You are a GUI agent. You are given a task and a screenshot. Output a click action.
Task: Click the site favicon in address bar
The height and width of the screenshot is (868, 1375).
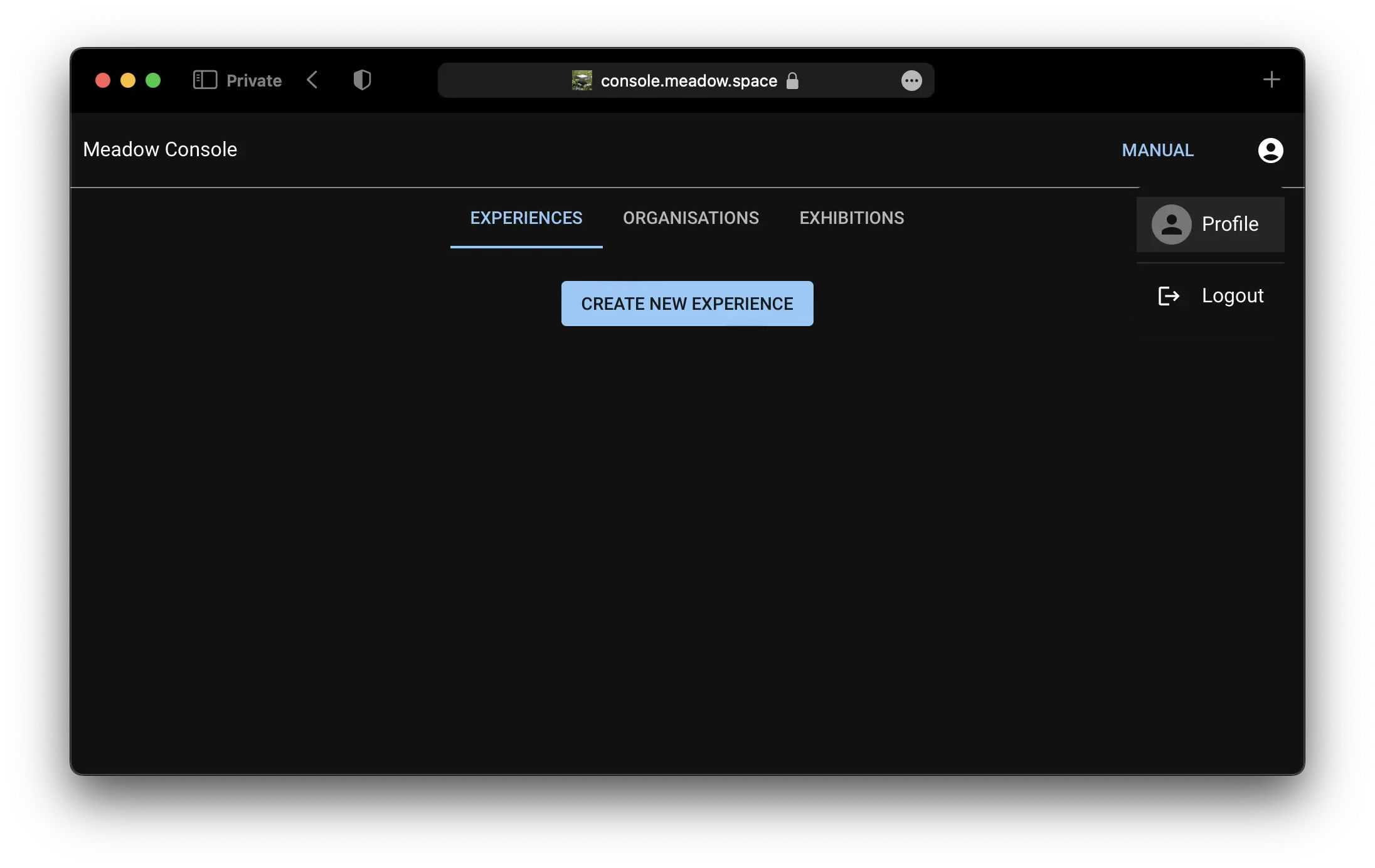(x=581, y=80)
